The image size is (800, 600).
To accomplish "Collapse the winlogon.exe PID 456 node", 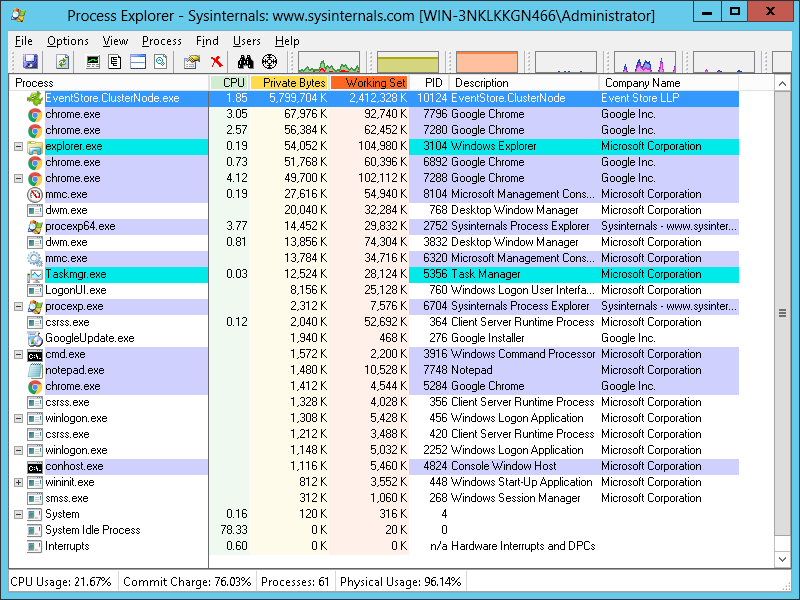I will click(18, 418).
